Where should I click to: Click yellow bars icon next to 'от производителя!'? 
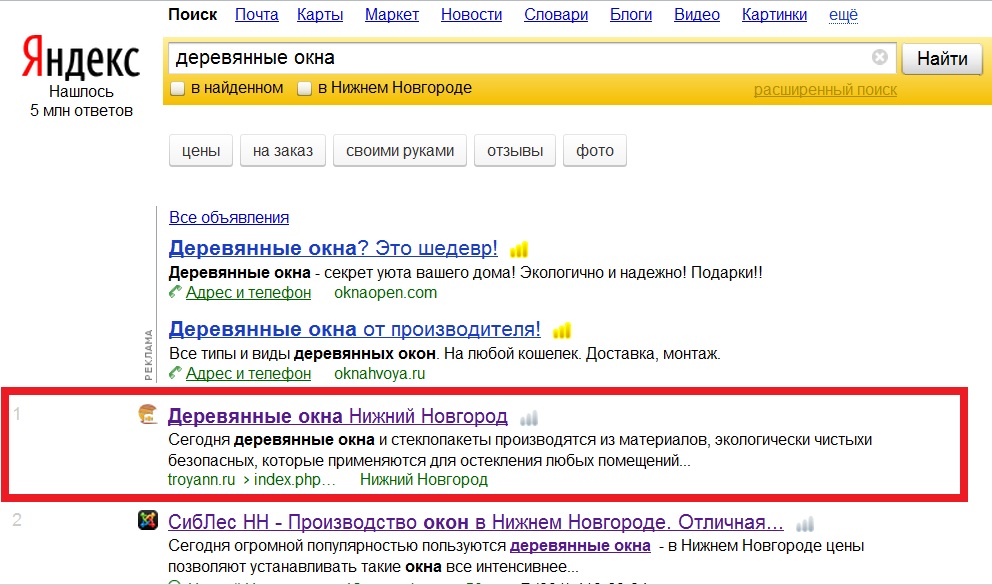point(562,331)
